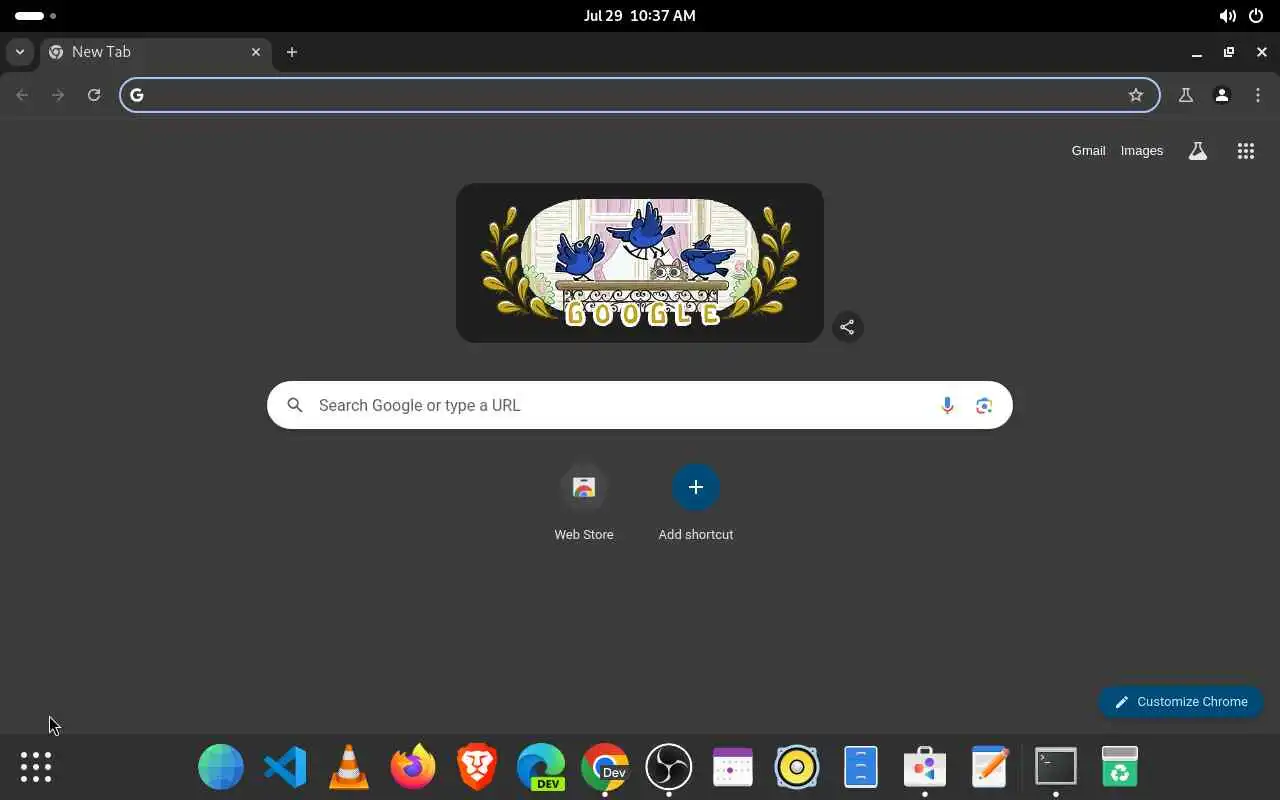Open Activities overview pill
This screenshot has width=1280, height=800.
coord(35,16)
